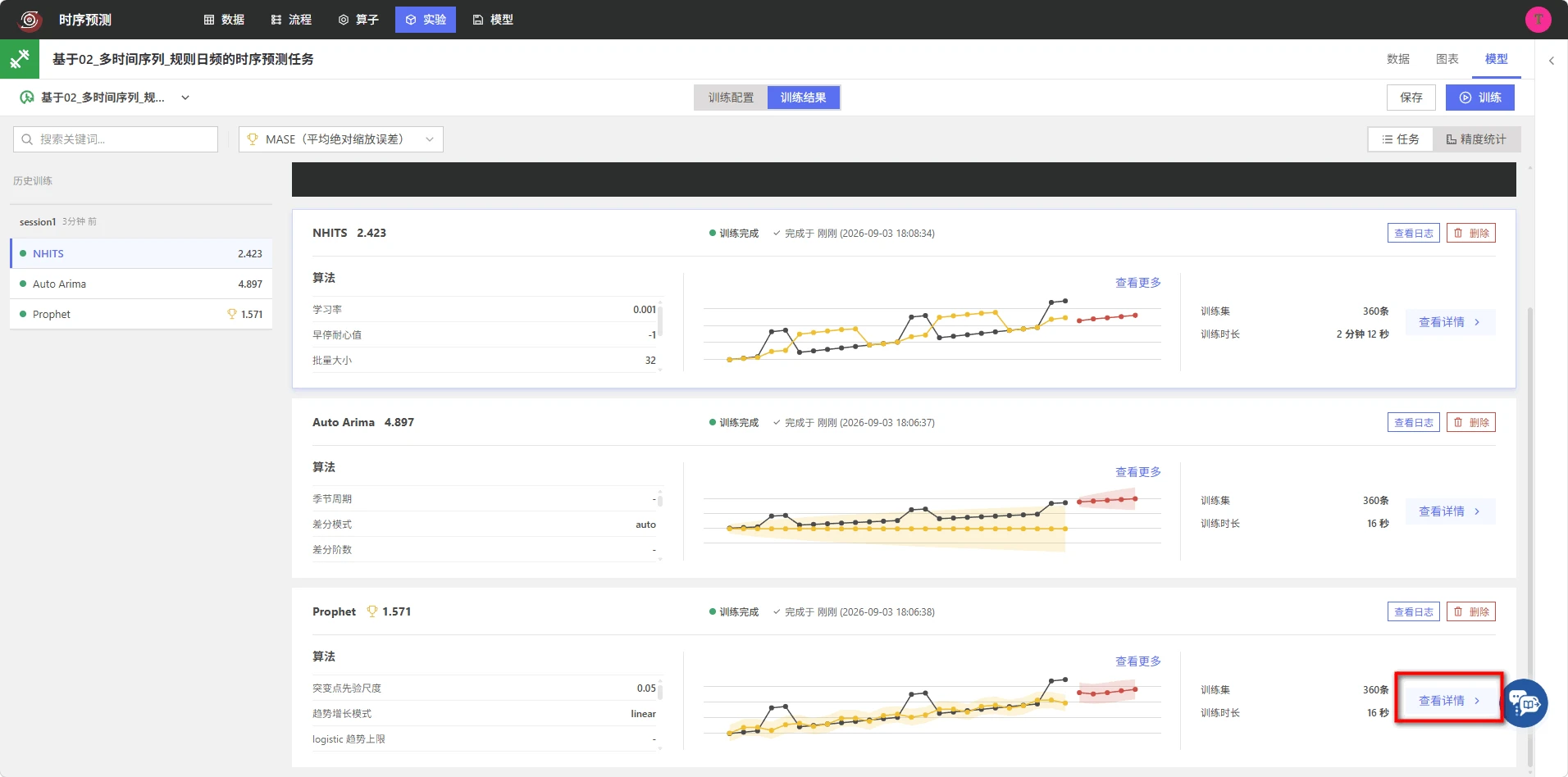Select 训练结果 view
Viewport: 1568px width, 777px height.
804,98
